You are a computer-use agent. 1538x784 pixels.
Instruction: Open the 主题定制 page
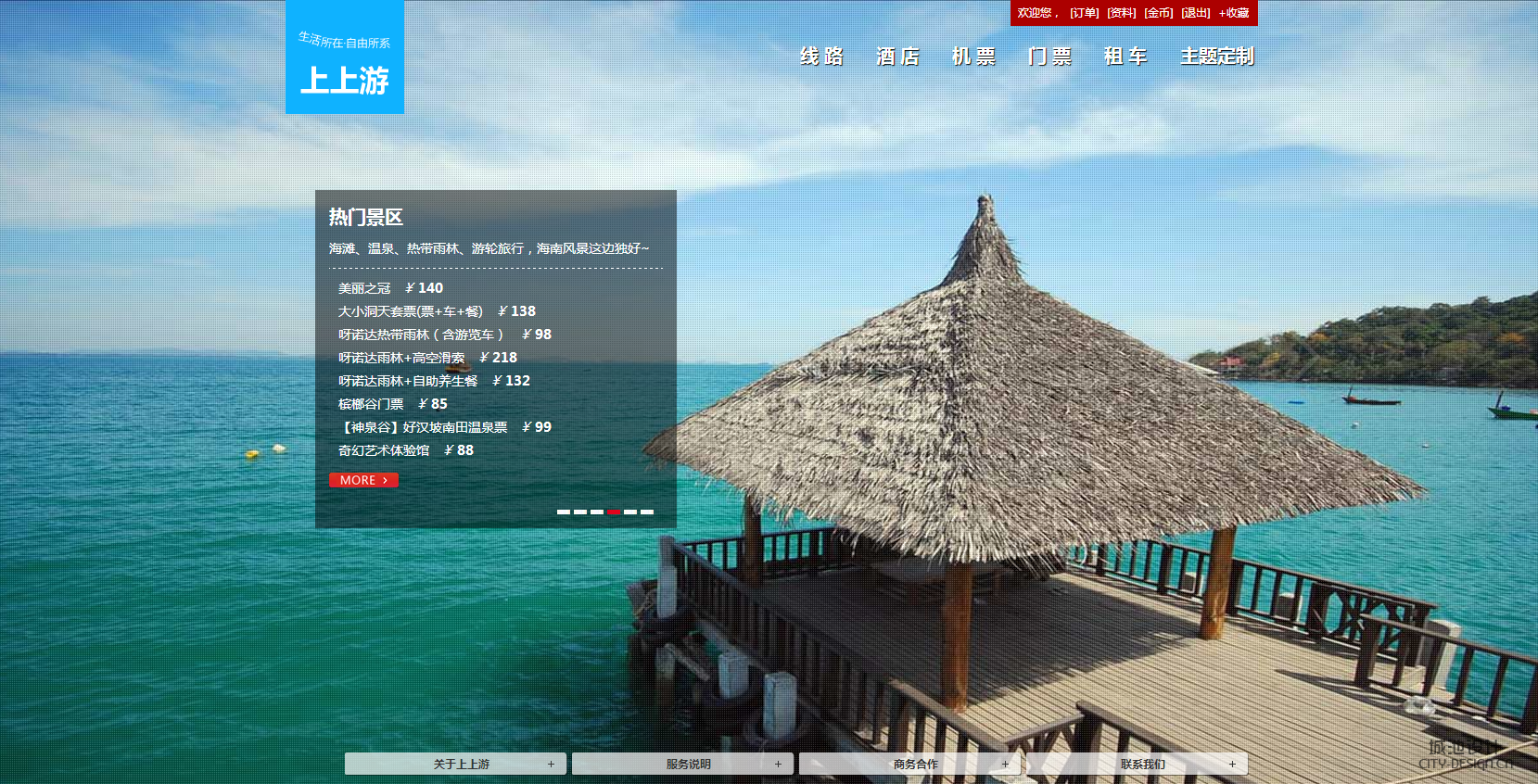[1216, 57]
